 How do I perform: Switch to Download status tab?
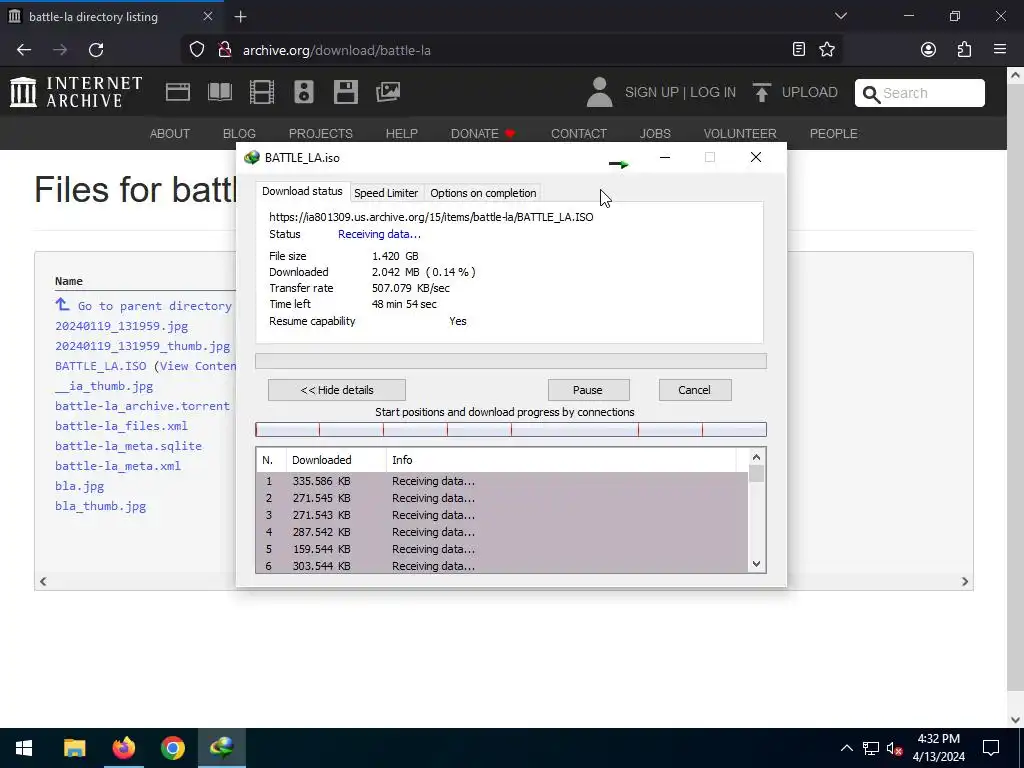pos(302,191)
